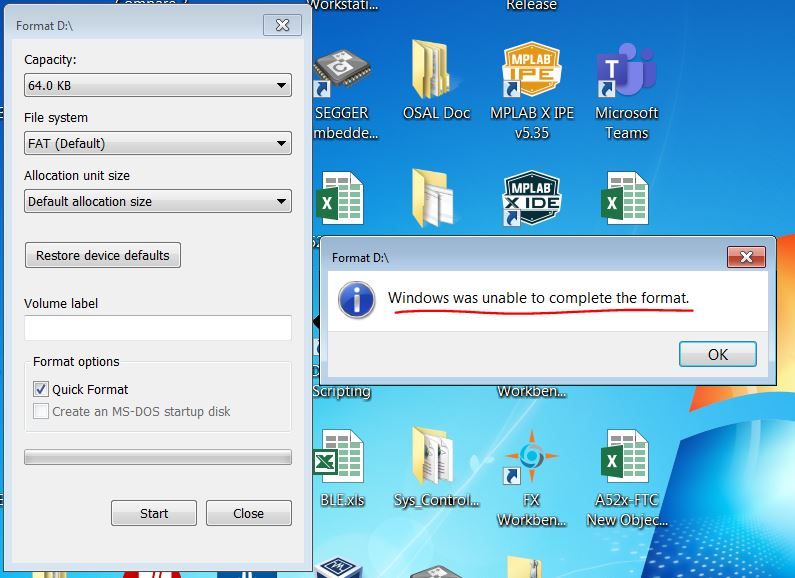Screen dimensions: 795x578
Task: Close the Format D:\ window via X
Action: tap(282, 25)
